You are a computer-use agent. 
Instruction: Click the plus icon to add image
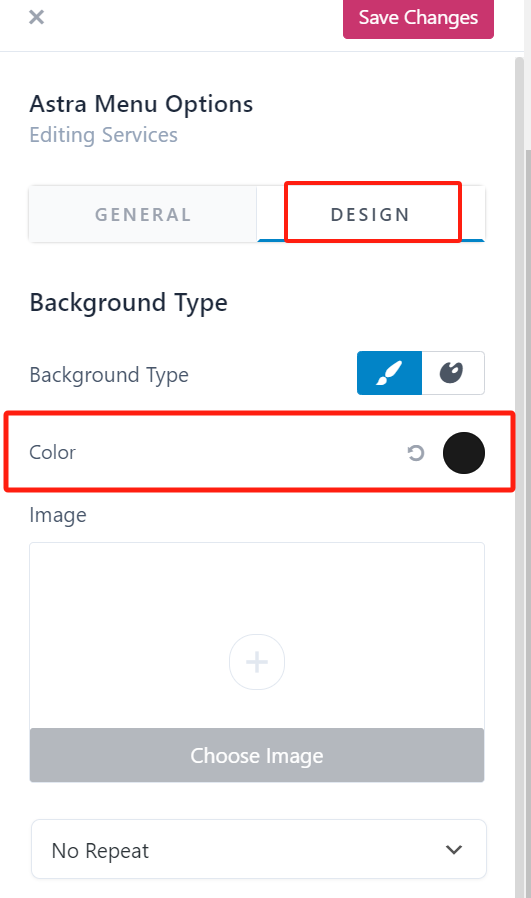click(257, 662)
